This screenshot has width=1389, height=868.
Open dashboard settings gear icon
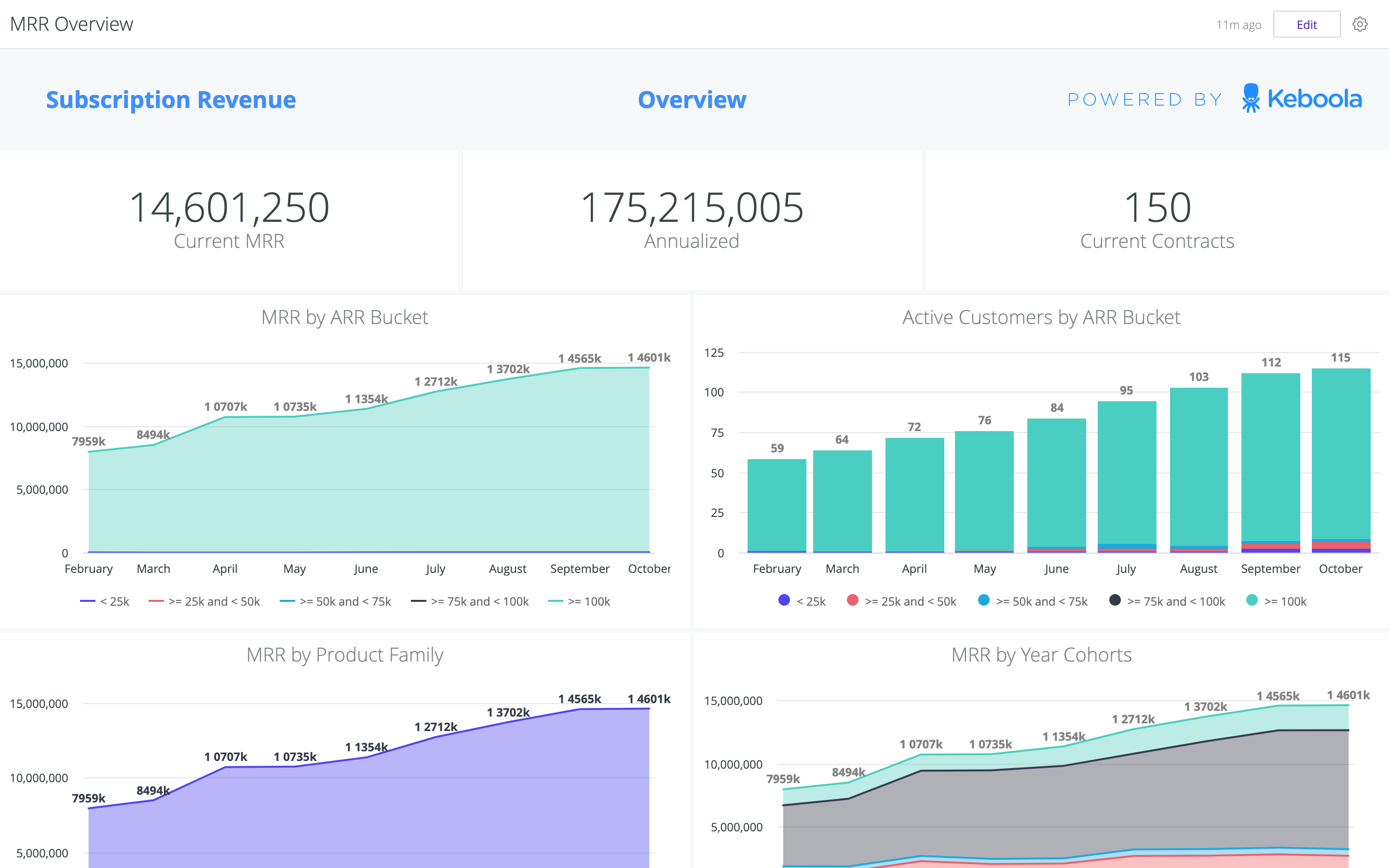[x=1360, y=24]
